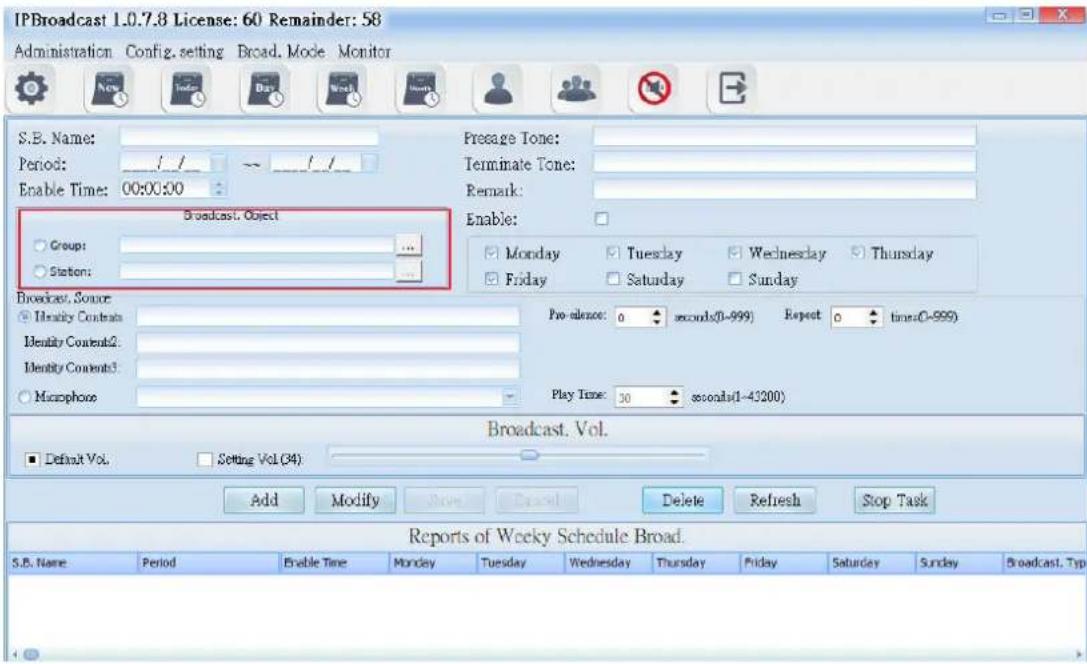
Task: Select the Microphone radio button
Action: pos(25,397)
